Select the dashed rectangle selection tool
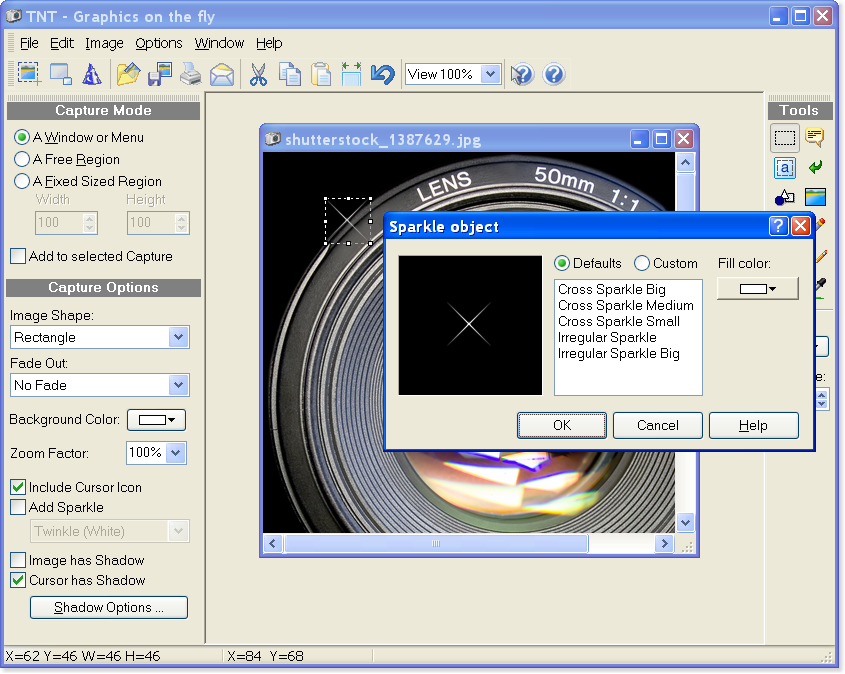 pos(785,138)
